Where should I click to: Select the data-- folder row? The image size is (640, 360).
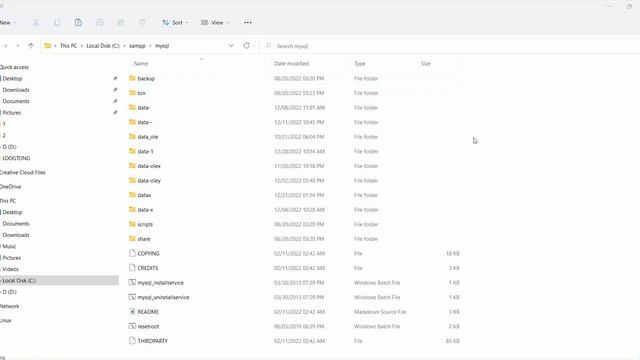[x=295, y=122]
